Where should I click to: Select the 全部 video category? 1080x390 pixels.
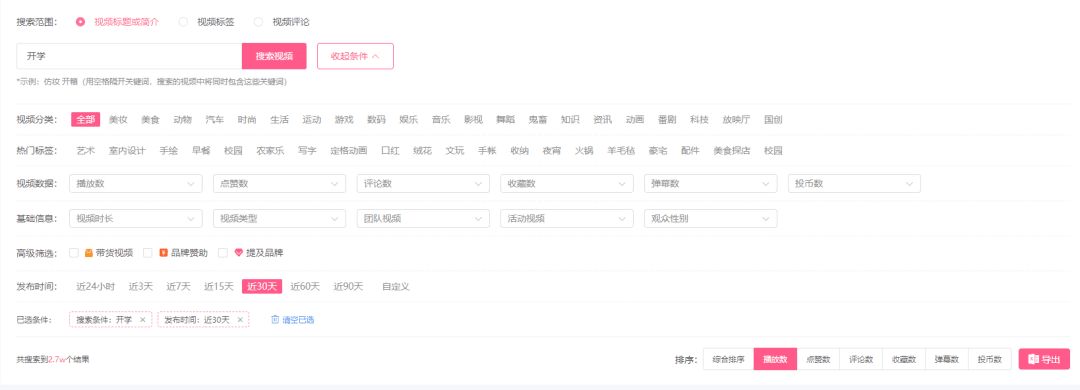coord(85,119)
